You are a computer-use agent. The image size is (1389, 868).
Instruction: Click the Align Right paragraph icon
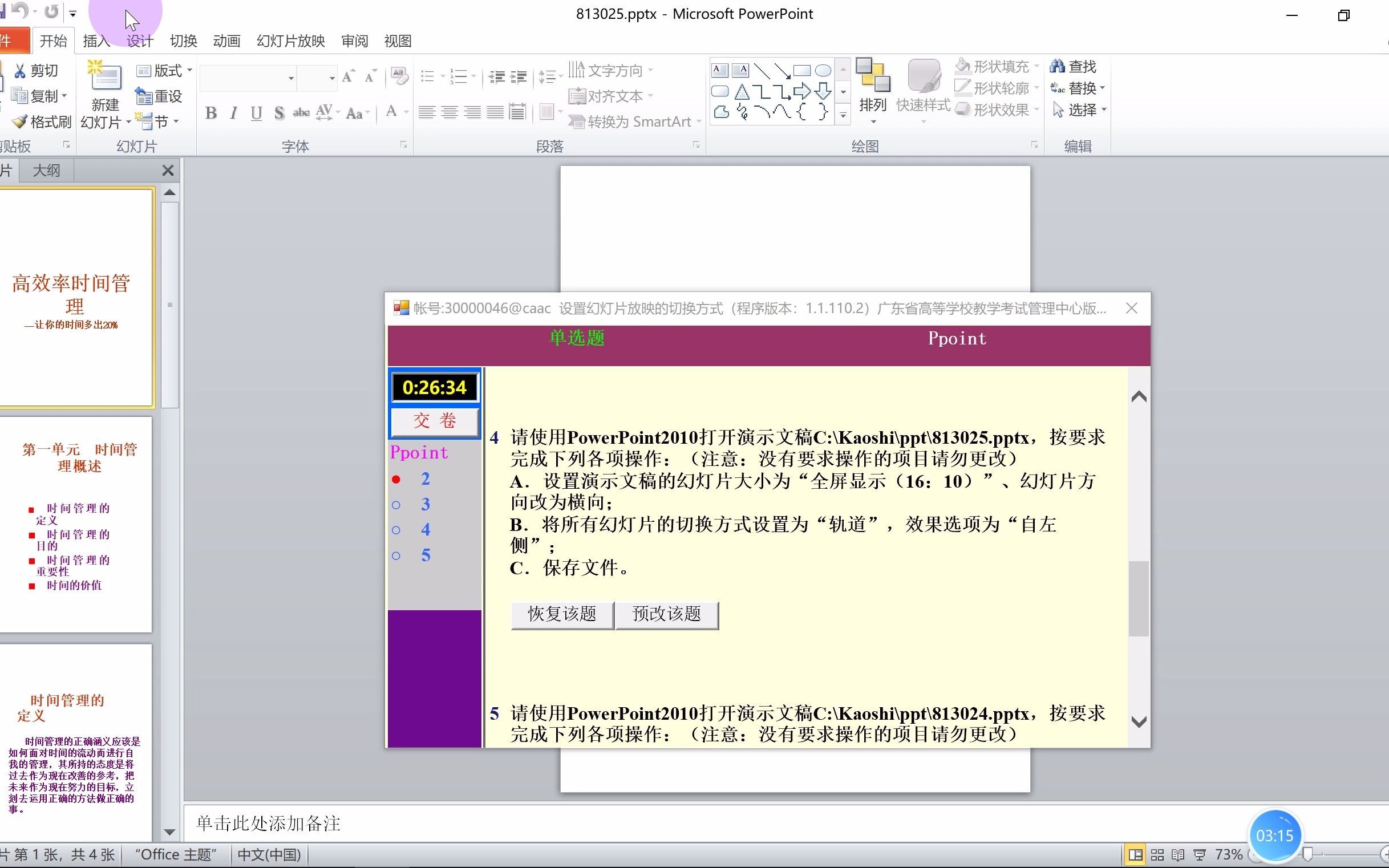click(x=472, y=112)
